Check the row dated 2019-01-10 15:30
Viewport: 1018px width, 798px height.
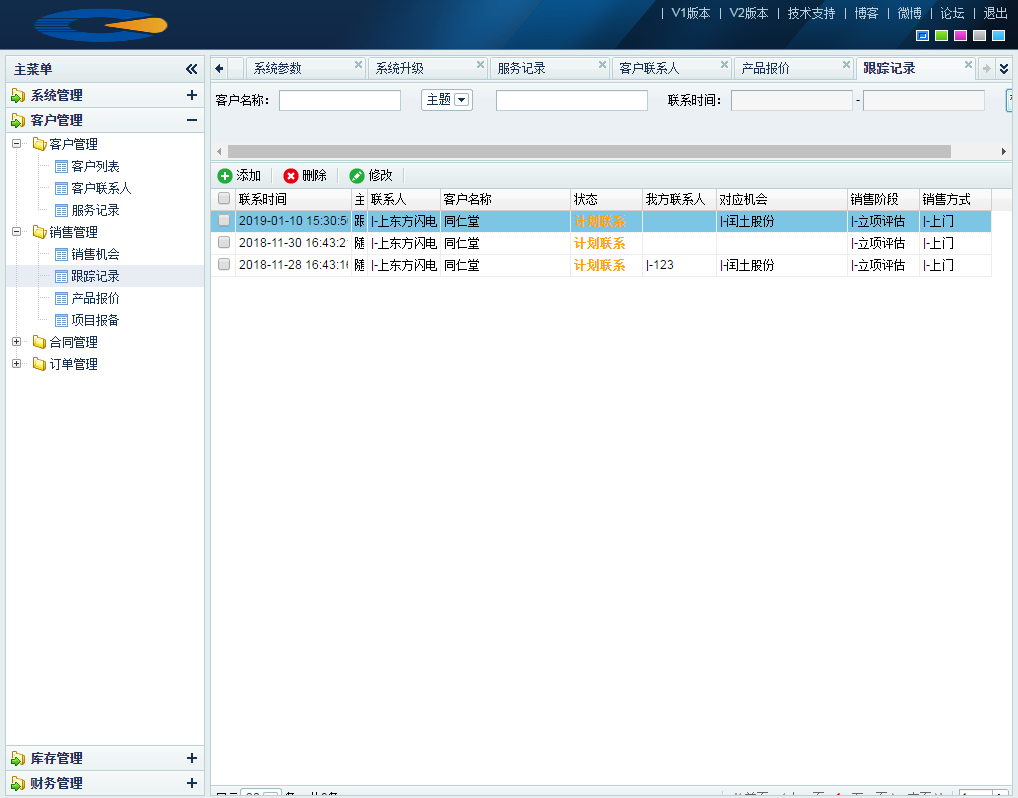[x=224, y=221]
